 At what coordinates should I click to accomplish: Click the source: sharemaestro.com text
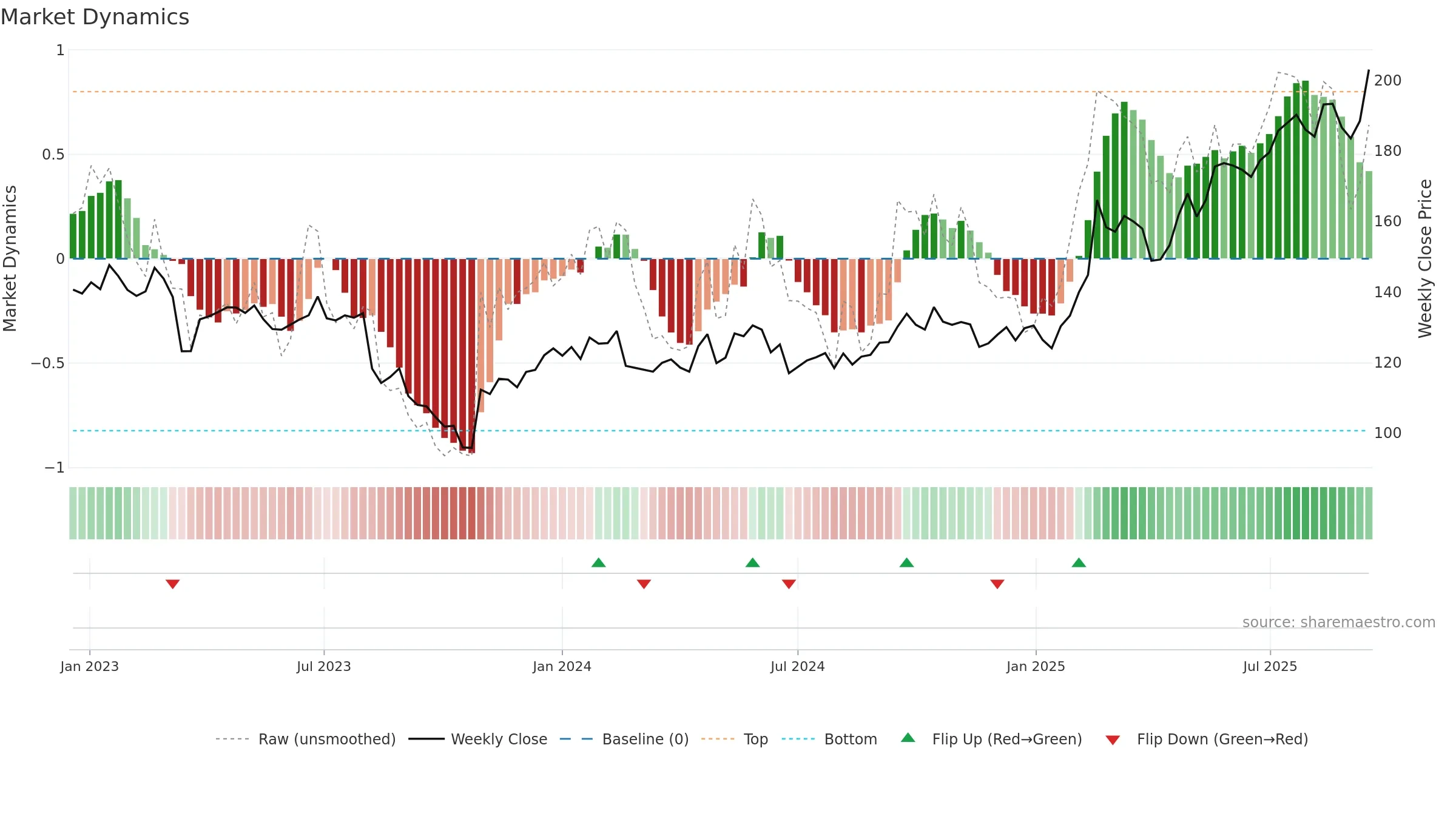[x=1339, y=622]
